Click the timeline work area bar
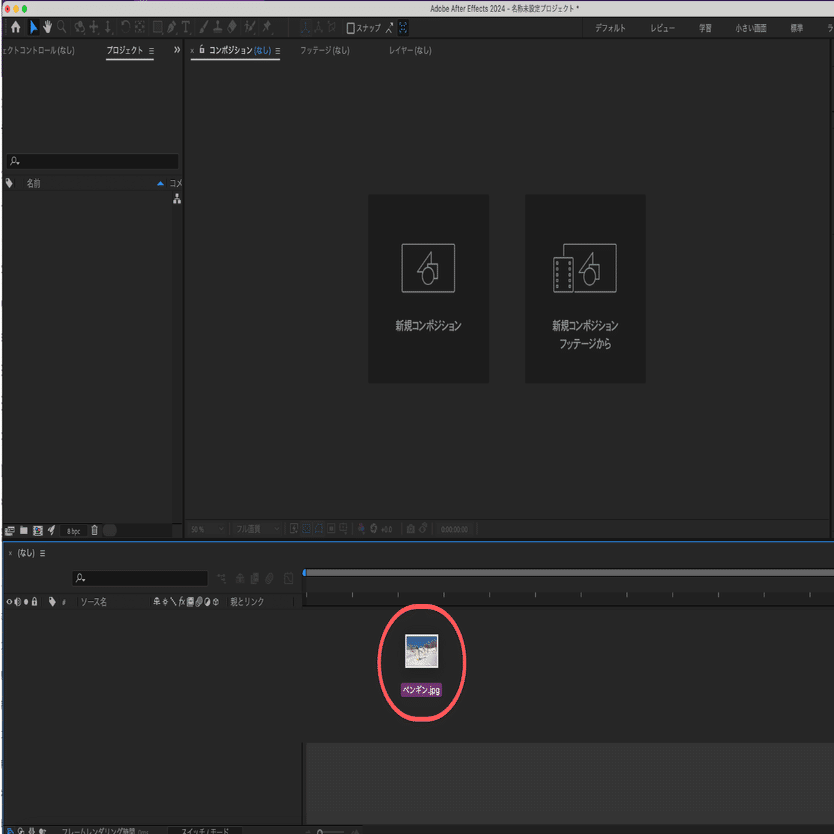Screen dimensions: 834x834 [x=570, y=573]
